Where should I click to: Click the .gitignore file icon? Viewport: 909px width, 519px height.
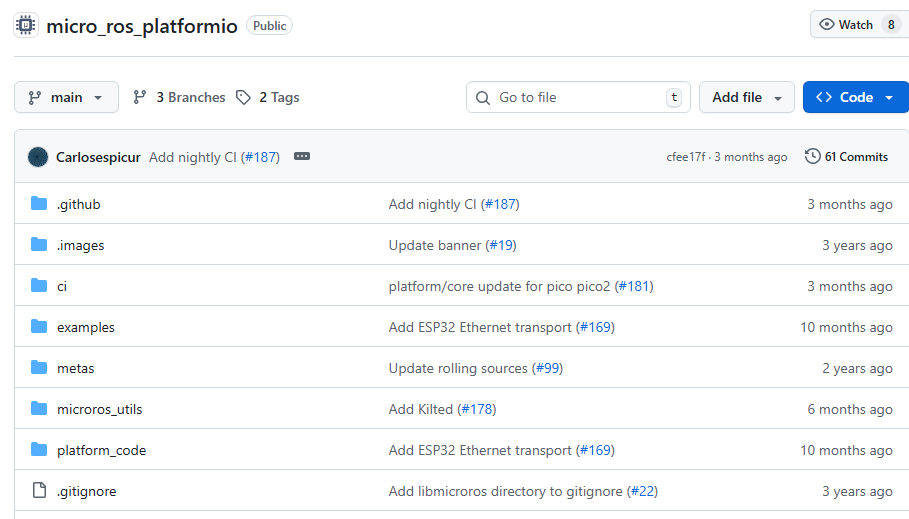pyautogui.click(x=39, y=491)
